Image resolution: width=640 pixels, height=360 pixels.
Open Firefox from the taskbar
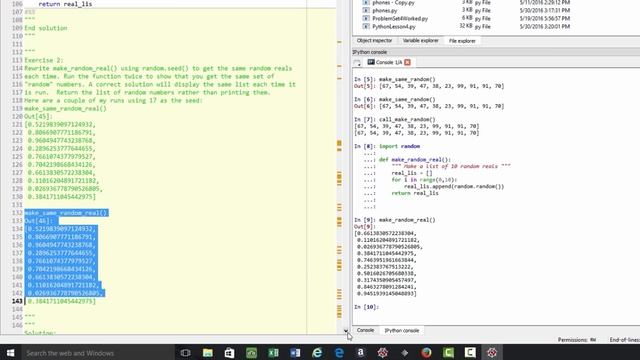[x=426, y=353]
